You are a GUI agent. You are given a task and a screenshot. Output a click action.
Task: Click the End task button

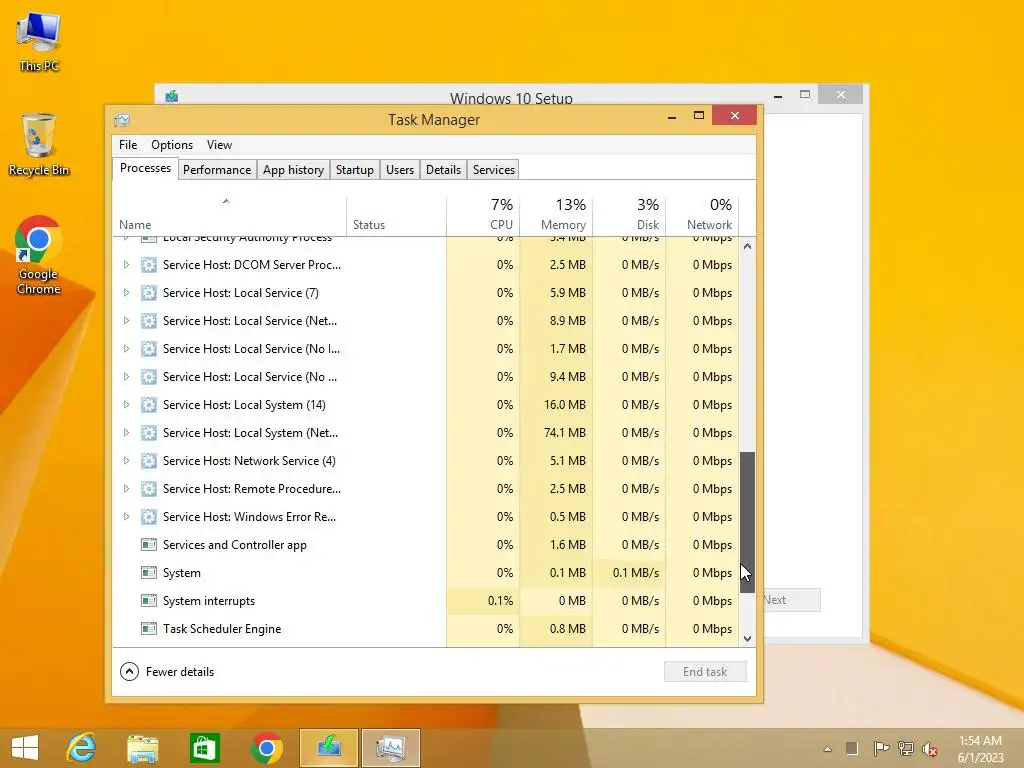[705, 671]
